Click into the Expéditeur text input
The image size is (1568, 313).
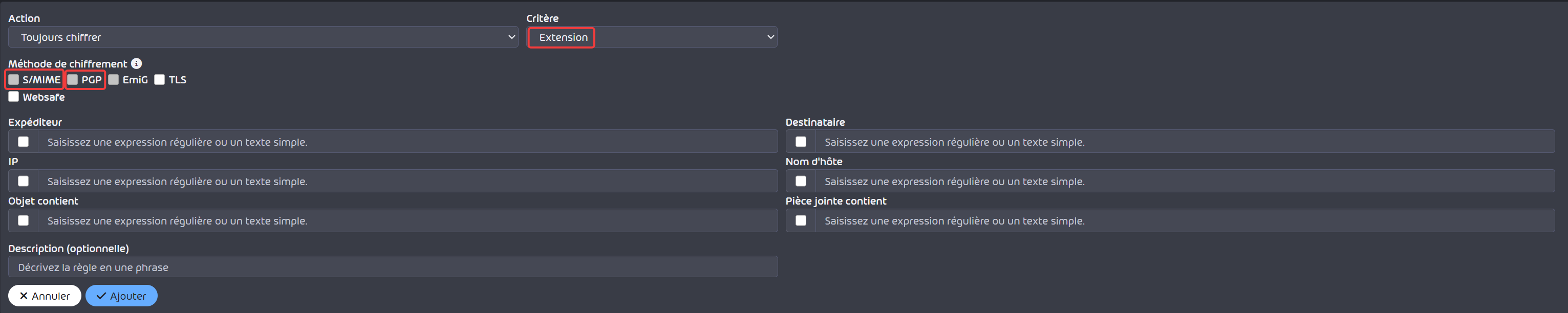(408, 142)
